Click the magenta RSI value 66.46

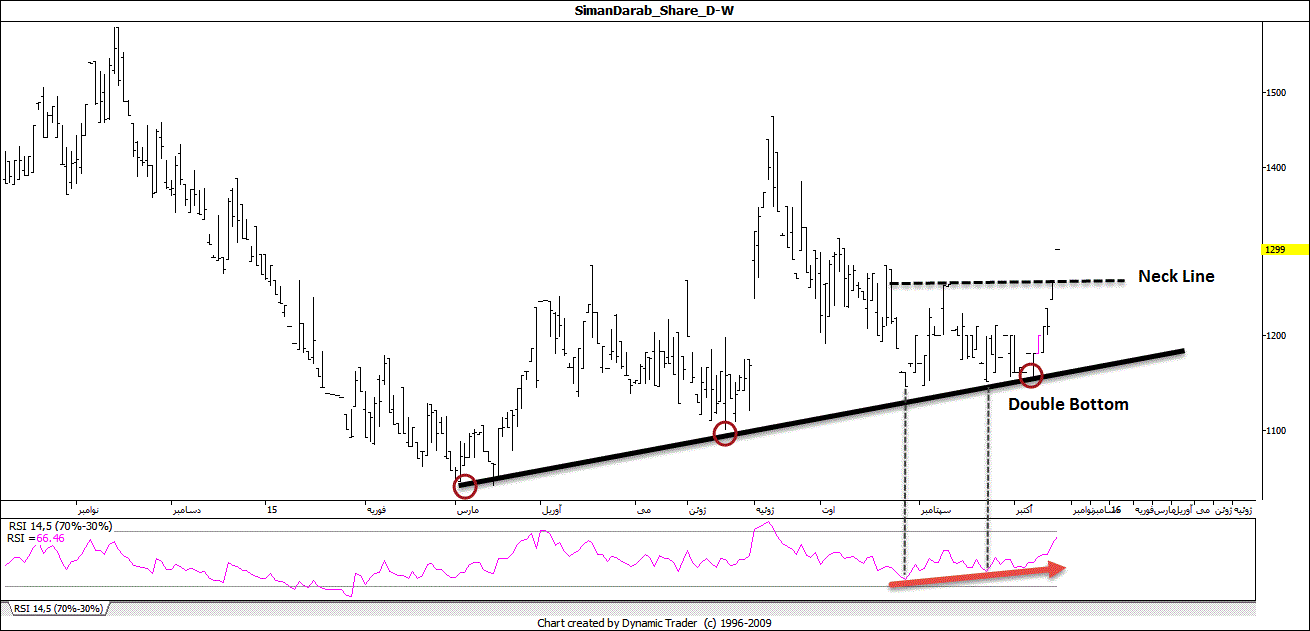click(x=52, y=538)
